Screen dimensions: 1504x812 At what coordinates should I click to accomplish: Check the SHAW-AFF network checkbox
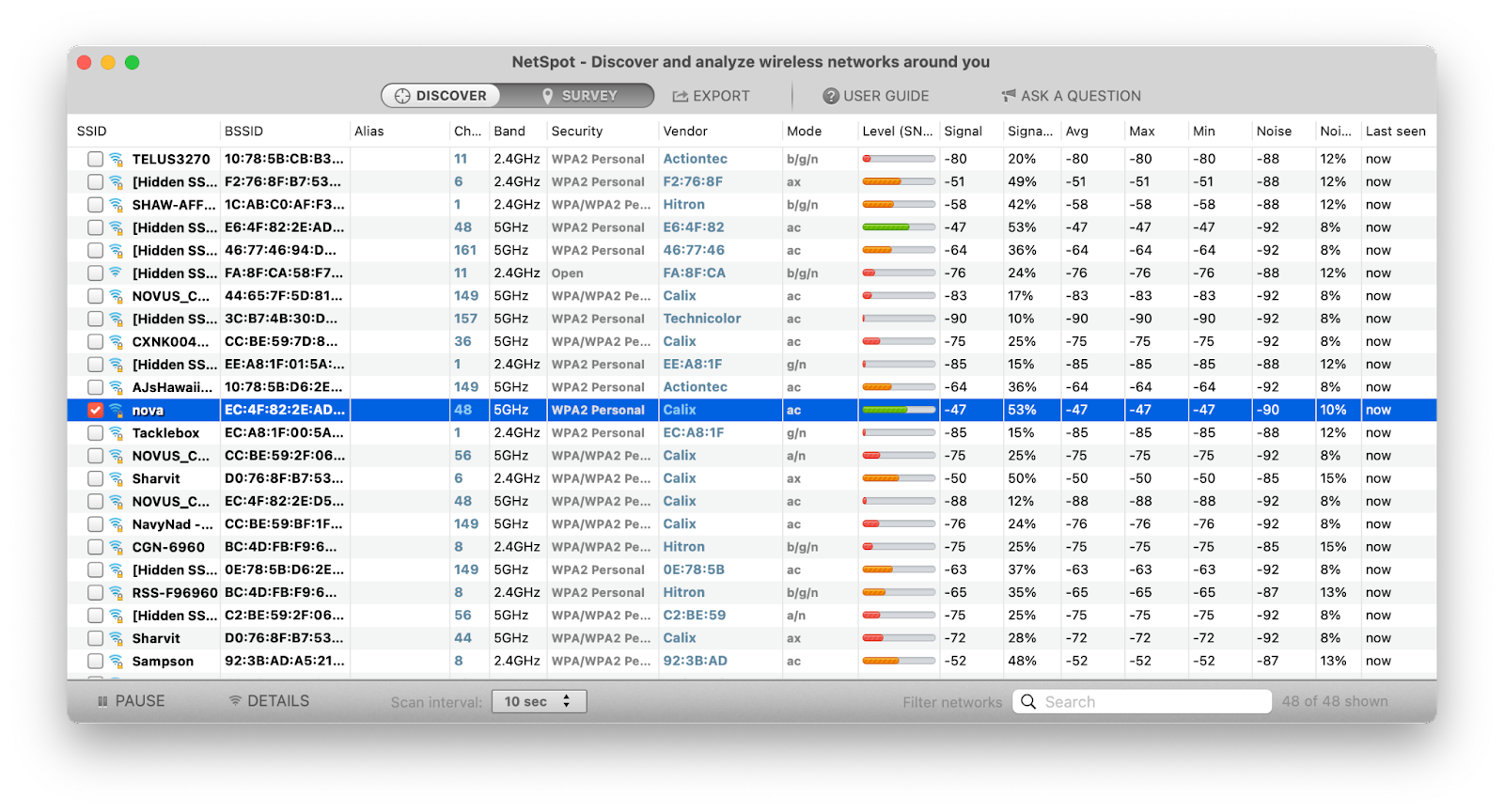tap(95, 205)
